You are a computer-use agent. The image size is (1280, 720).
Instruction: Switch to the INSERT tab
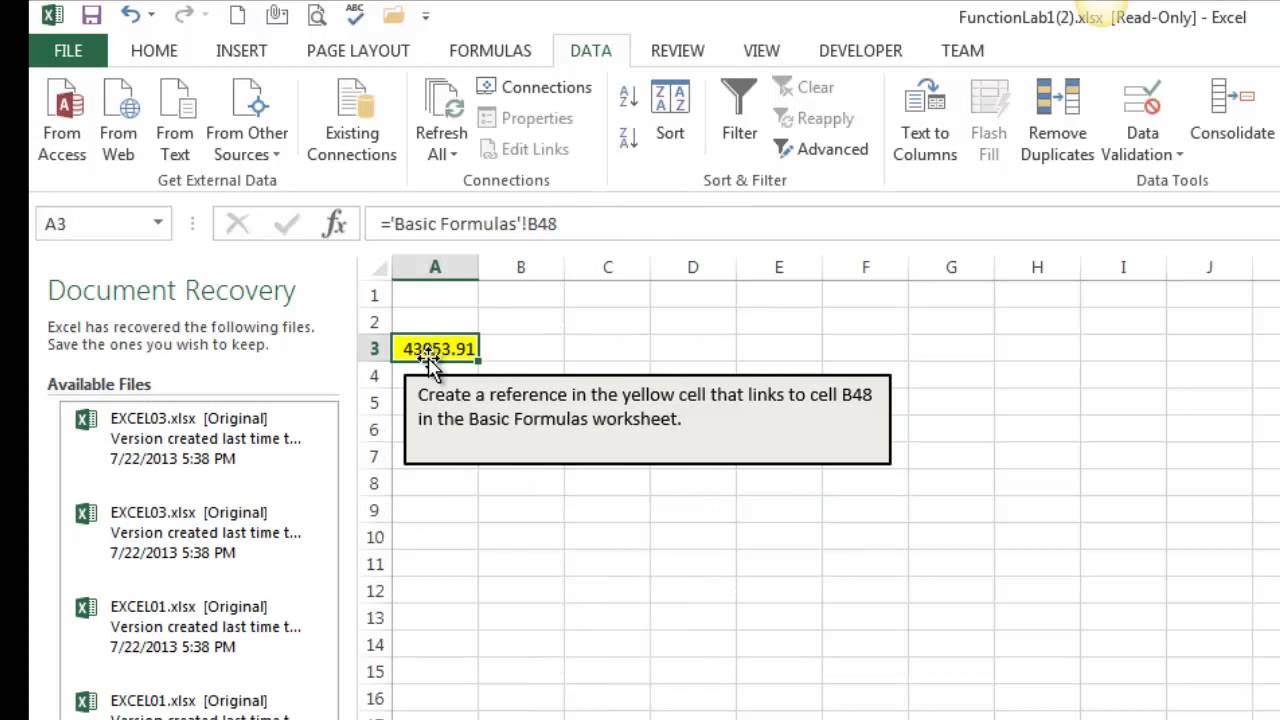(241, 50)
